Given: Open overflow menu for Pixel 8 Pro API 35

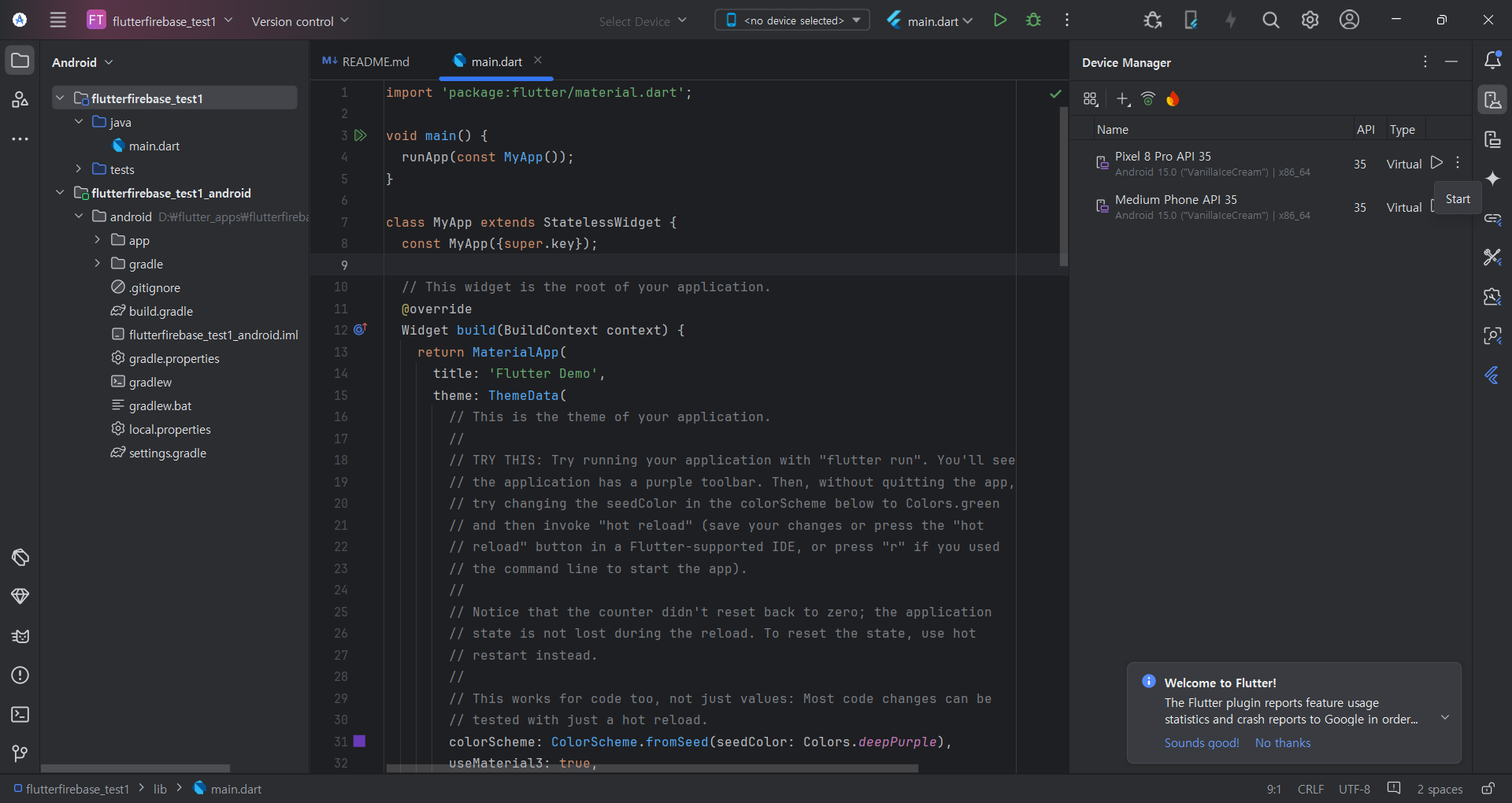Looking at the screenshot, I should [x=1458, y=163].
